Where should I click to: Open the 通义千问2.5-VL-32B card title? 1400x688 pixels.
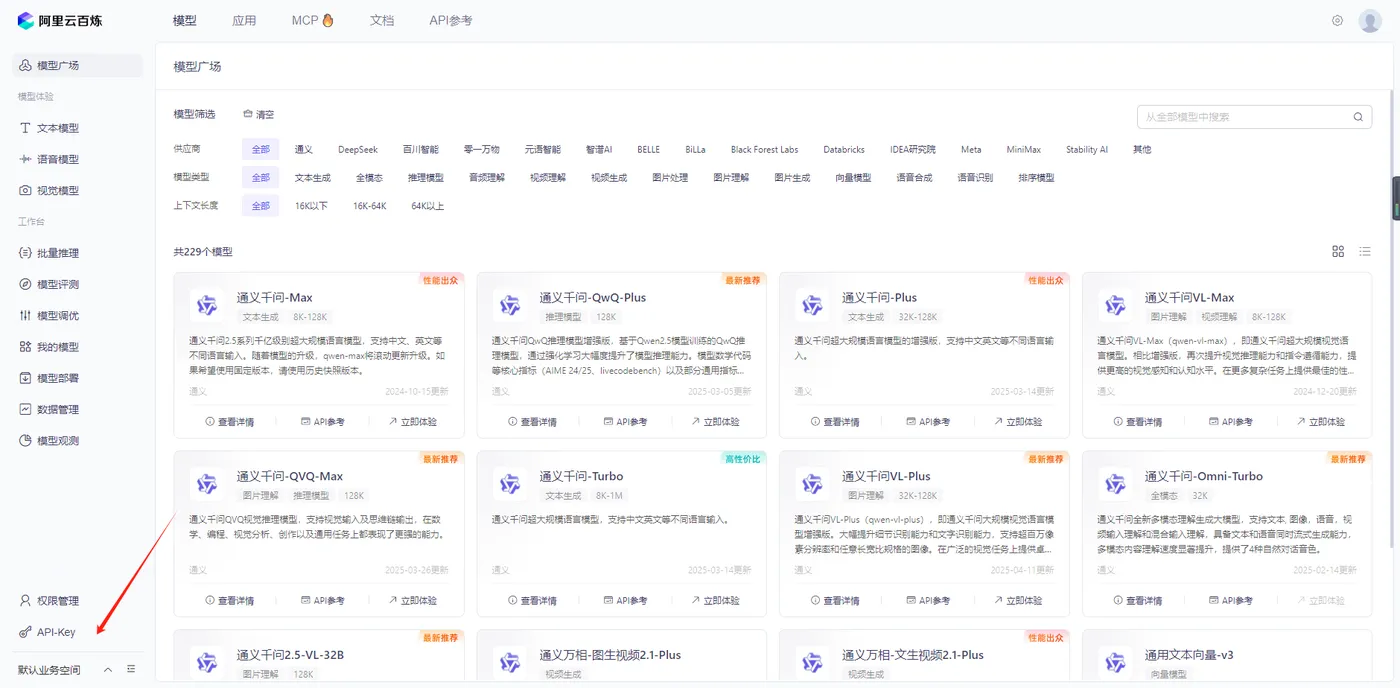pos(290,655)
